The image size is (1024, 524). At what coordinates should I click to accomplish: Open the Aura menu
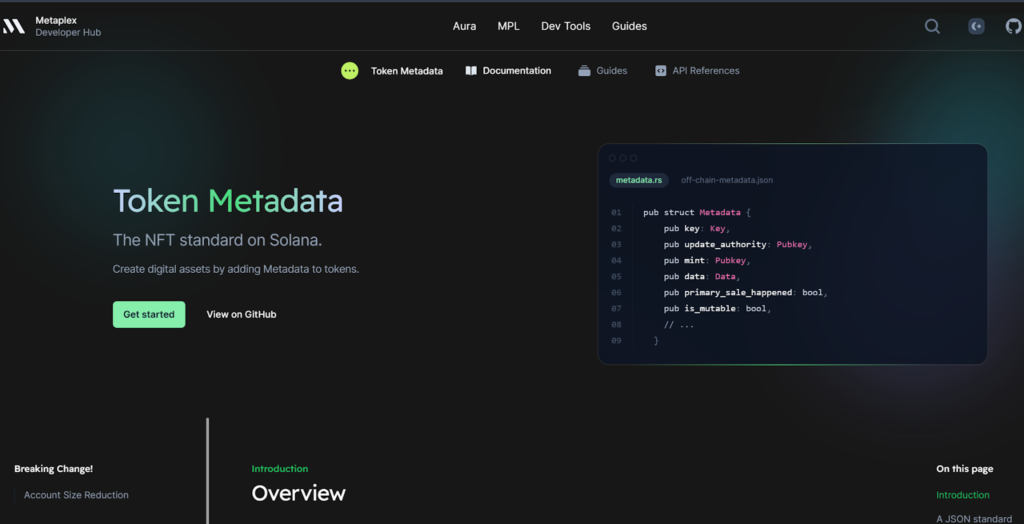464,26
